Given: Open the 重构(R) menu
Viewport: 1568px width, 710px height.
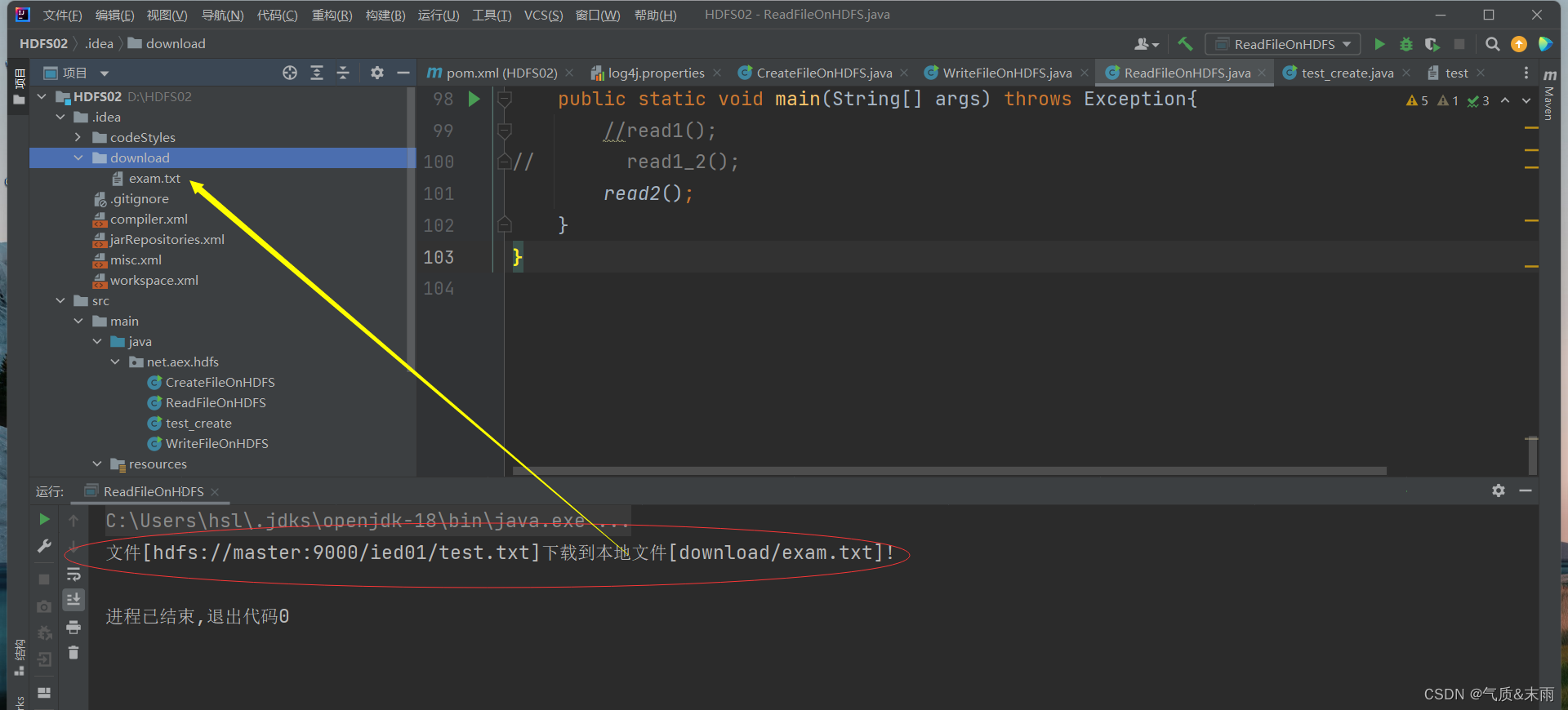Looking at the screenshot, I should pos(332,15).
